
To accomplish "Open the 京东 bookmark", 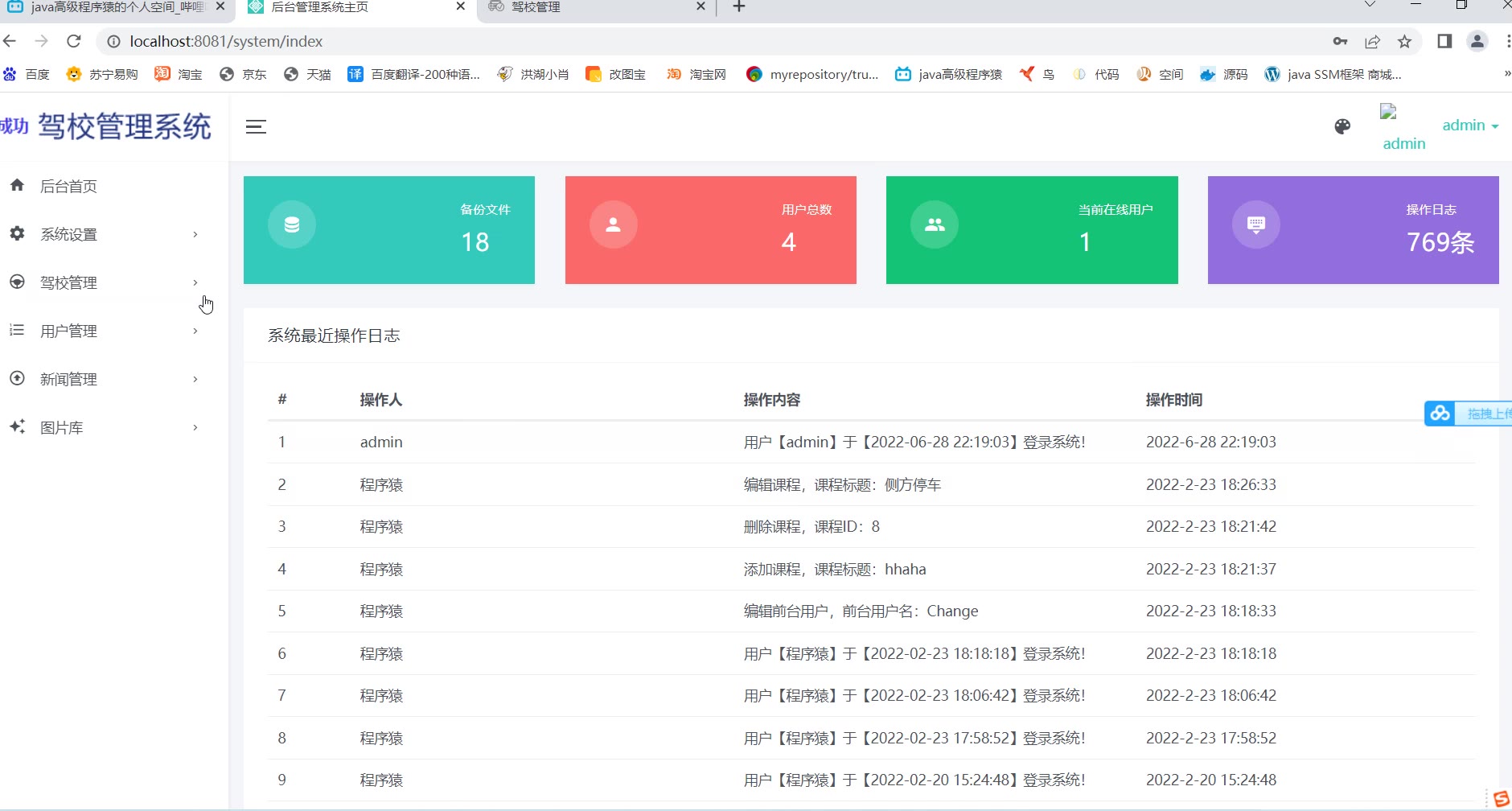I will [243, 74].
